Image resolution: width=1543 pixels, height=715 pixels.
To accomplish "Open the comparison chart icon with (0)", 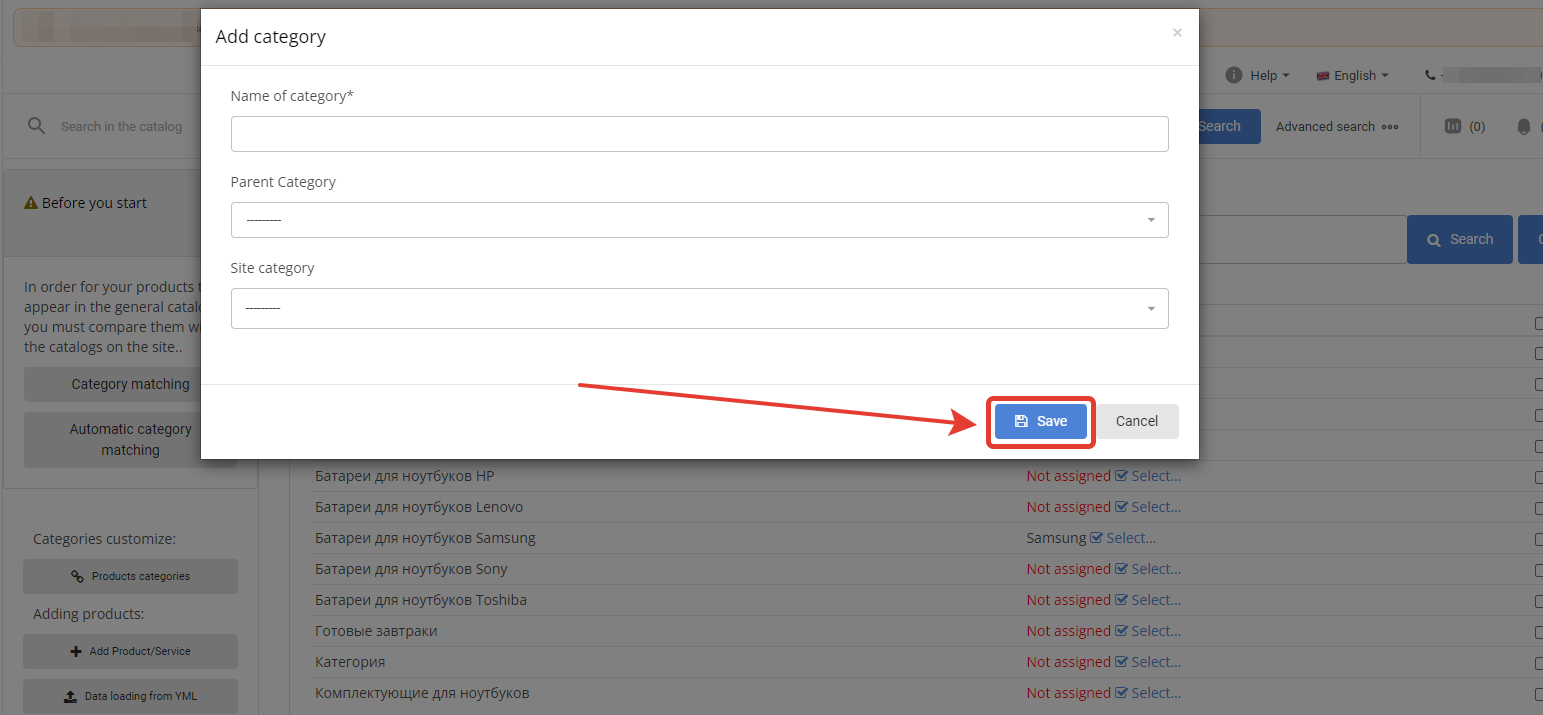I will pyautogui.click(x=1453, y=126).
